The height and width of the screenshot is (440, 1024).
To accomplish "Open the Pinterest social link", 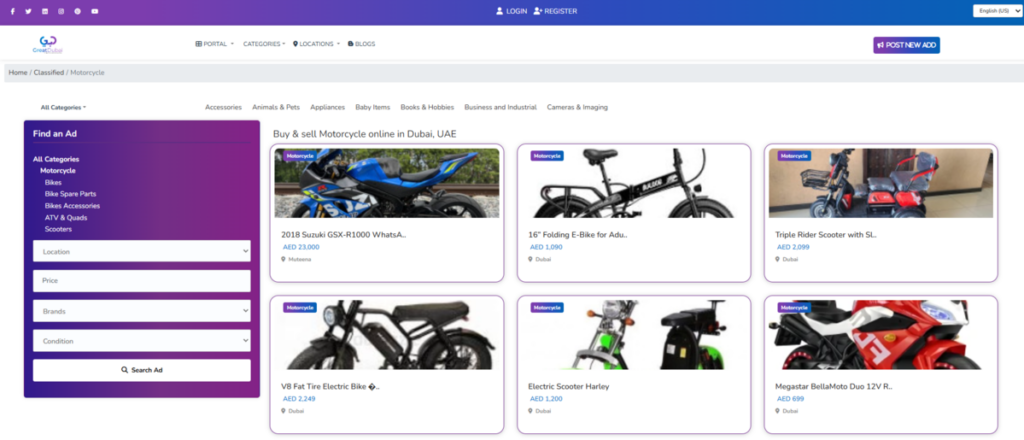I will pyautogui.click(x=78, y=11).
